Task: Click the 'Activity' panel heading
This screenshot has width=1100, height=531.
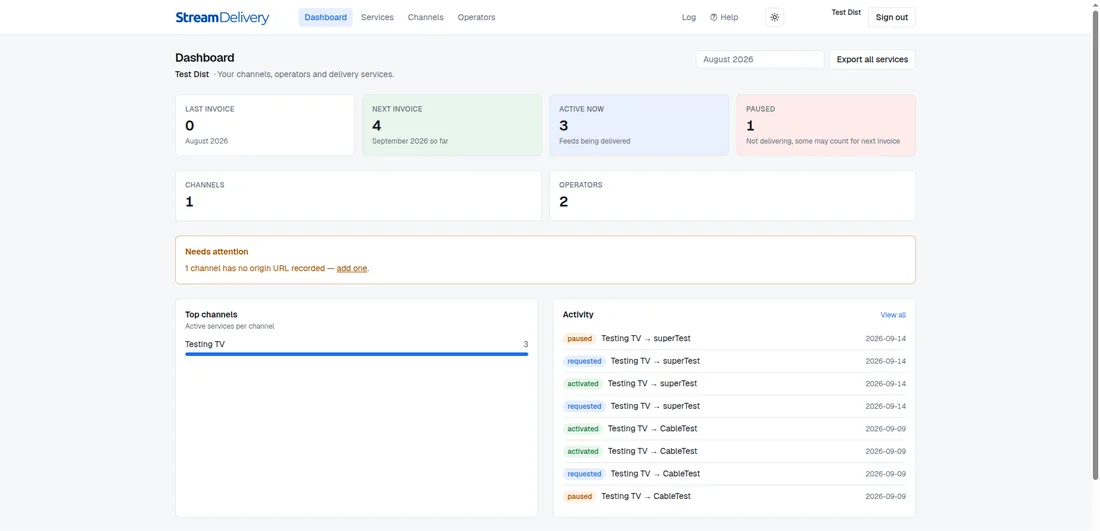Action: [578, 315]
